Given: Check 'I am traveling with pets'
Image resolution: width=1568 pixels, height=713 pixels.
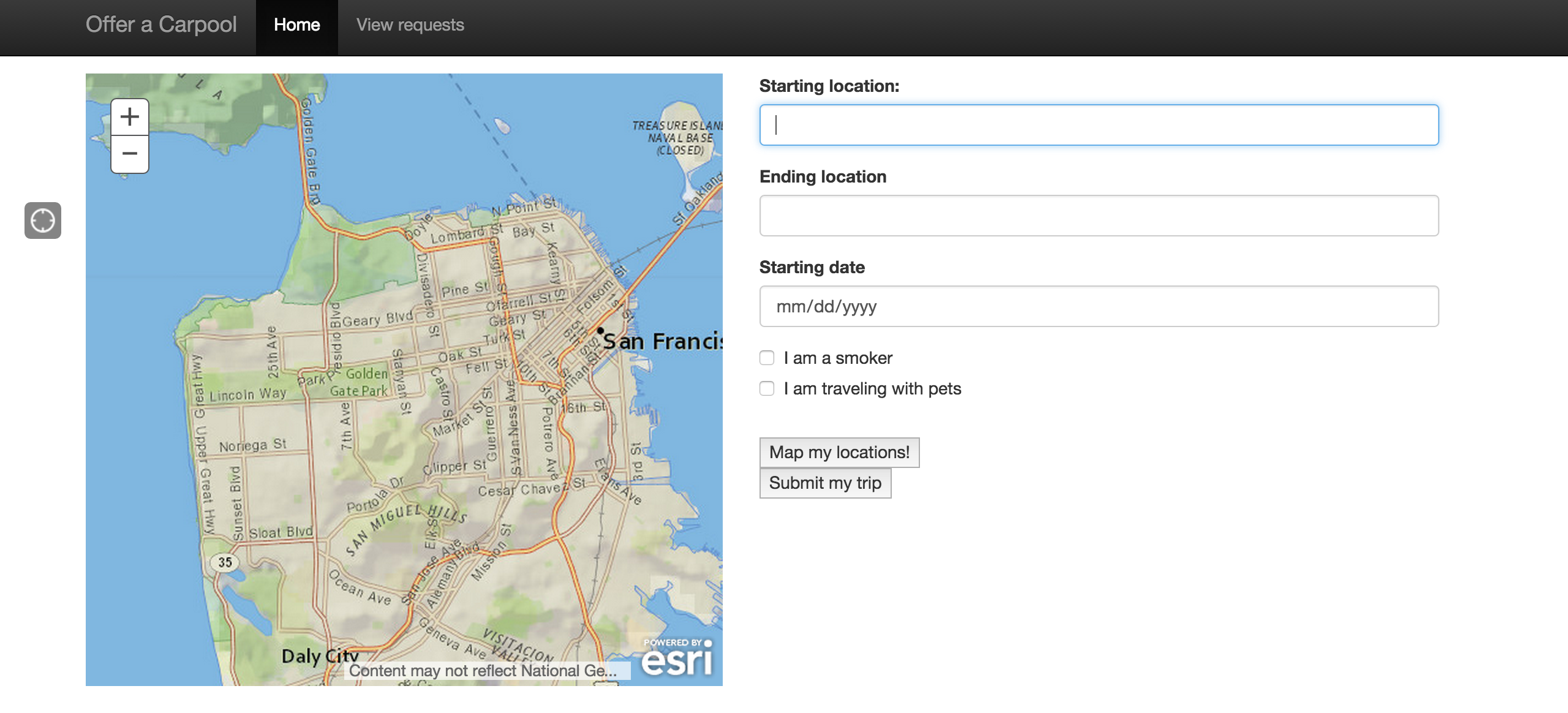Looking at the screenshot, I should pyautogui.click(x=767, y=388).
